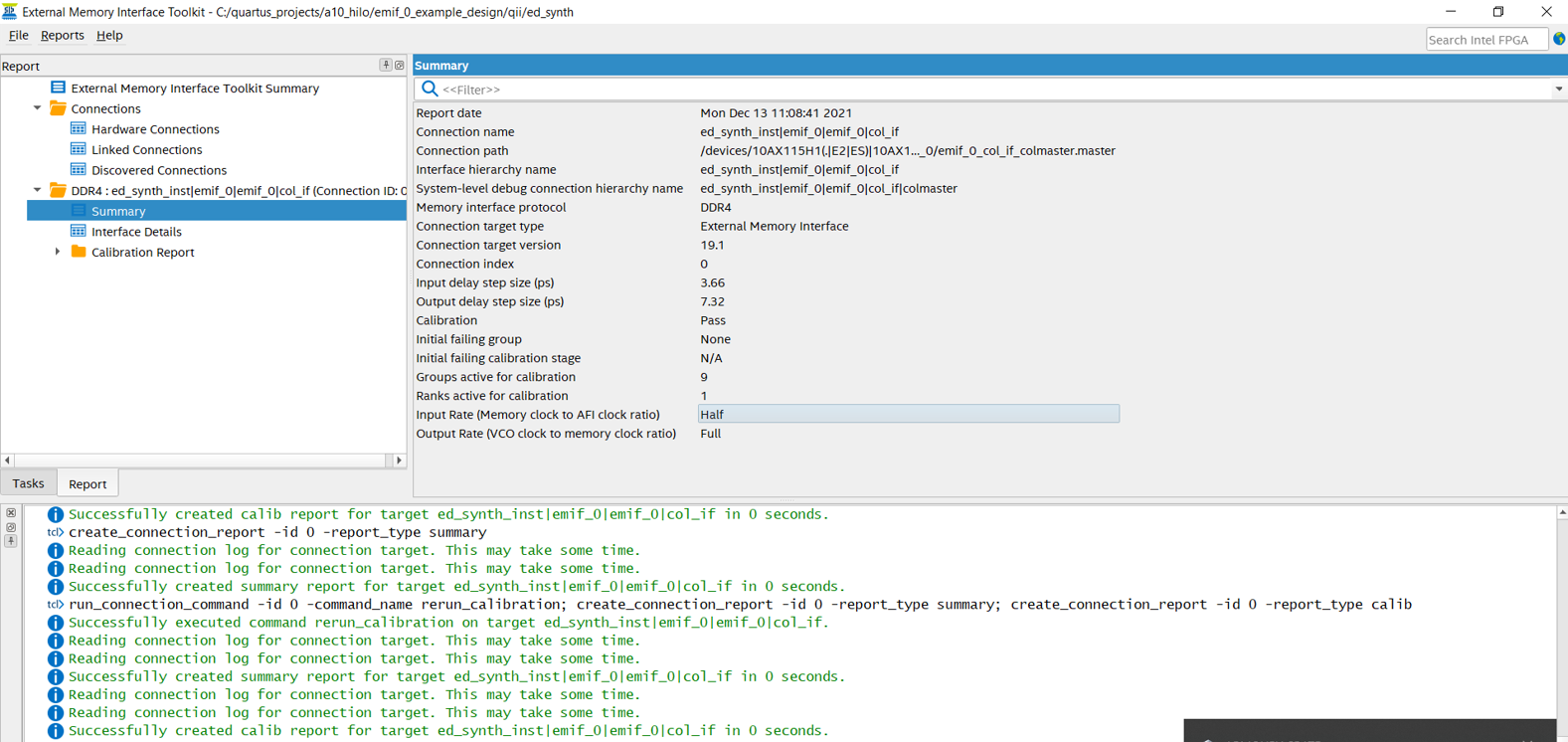This screenshot has width=1568, height=742.
Task: Click the Report tree horizontal scrollbar
Action: coord(199,461)
